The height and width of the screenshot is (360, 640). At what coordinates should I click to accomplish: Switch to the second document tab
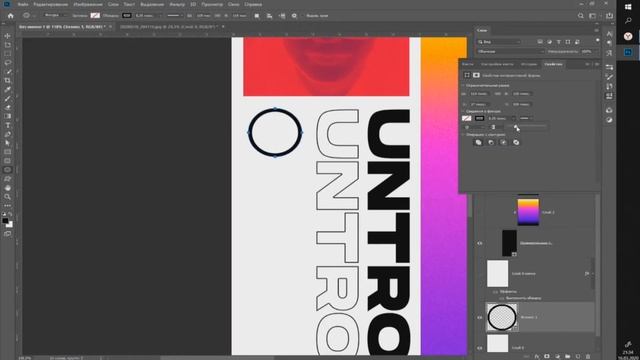[169, 27]
